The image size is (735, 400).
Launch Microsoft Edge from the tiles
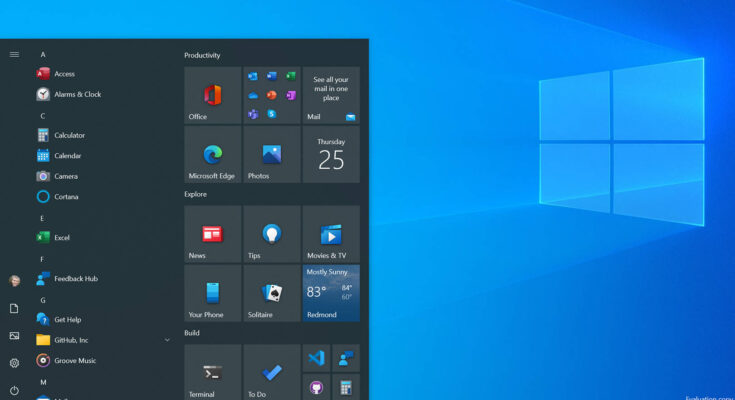[212, 154]
